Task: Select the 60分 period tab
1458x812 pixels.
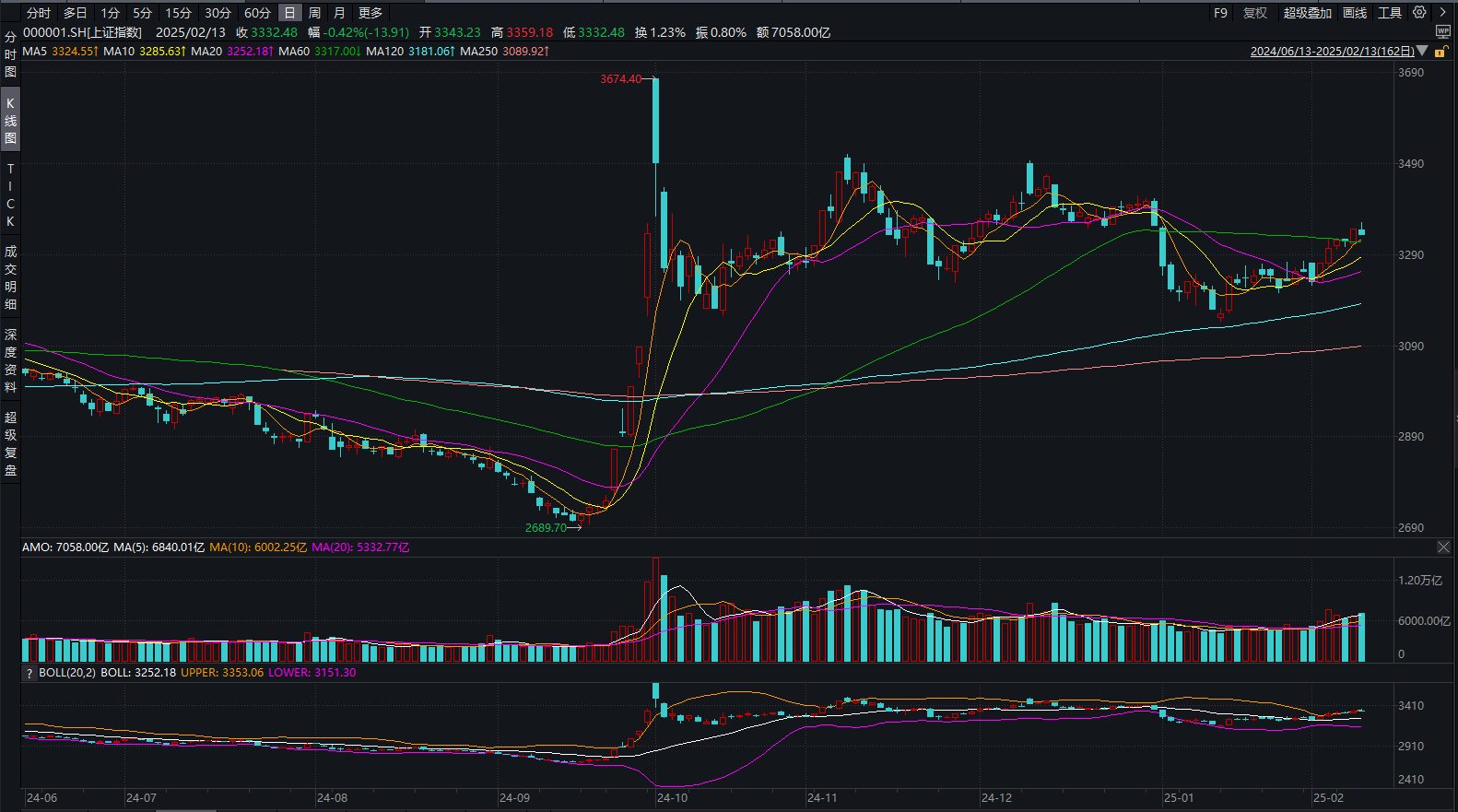Action: click(258, 13)
